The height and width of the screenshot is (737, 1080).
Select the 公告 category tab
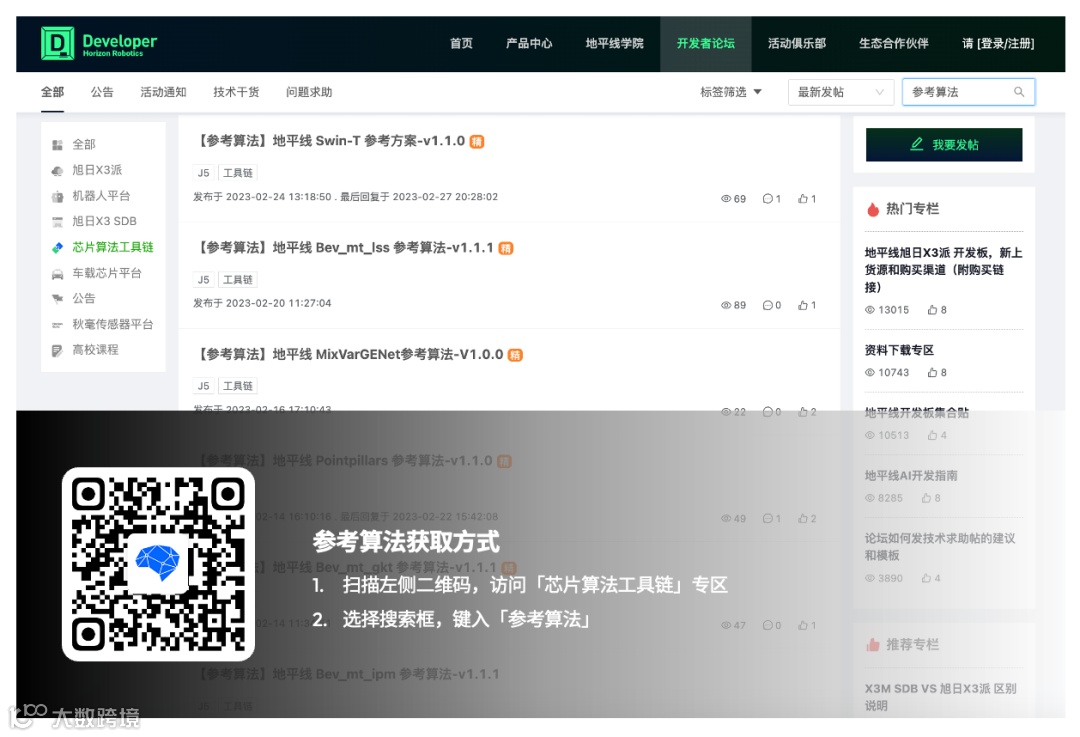coord(102,92)
